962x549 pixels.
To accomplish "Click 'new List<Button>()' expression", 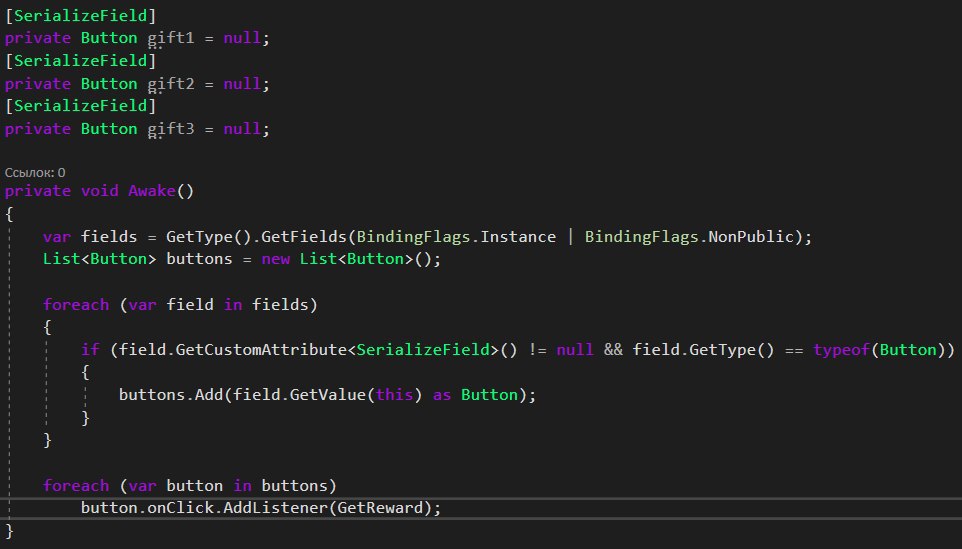I will [x=347, y=259].
